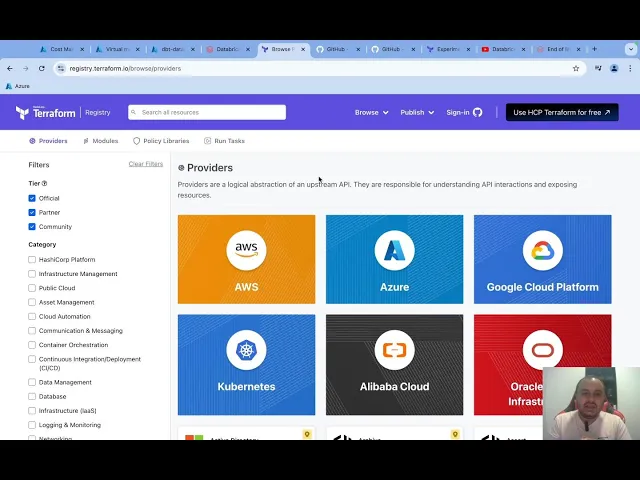Viewport: 640px width, 480px height.
Task: Switch to the Run Tasks tab
Action: tap(224, 141)
